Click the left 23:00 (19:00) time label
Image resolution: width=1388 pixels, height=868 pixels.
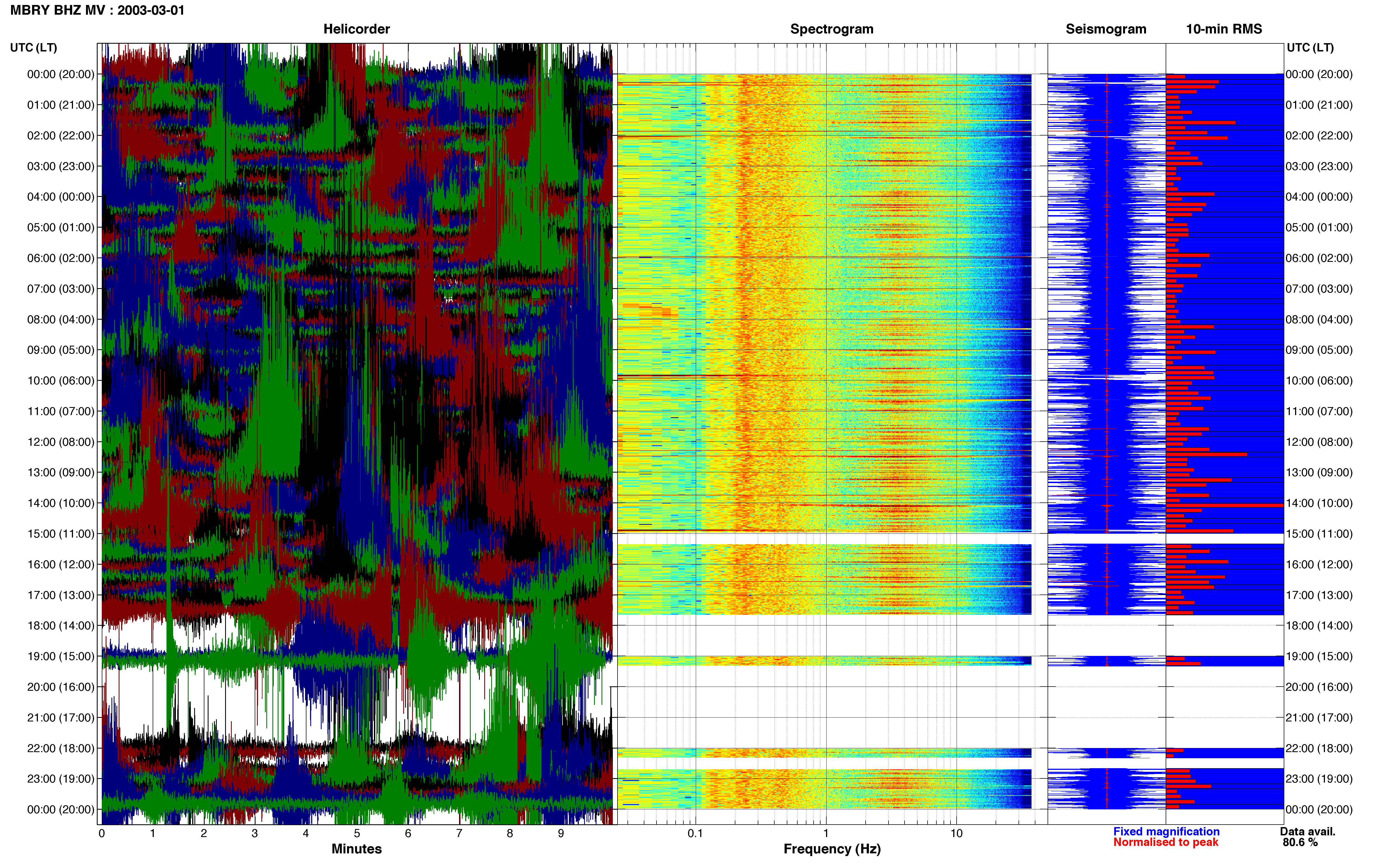(x=61, y=778)
